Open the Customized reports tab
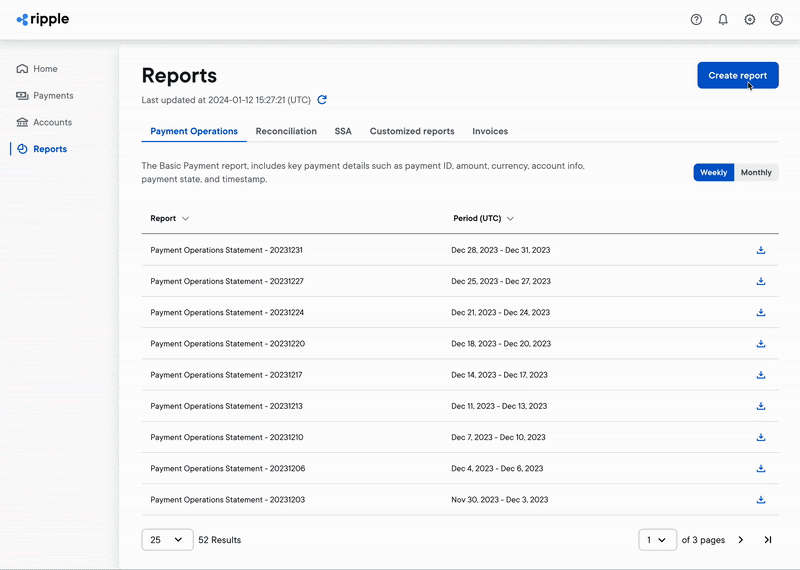The height and width of the screenshot is (570, 800). 412,131
